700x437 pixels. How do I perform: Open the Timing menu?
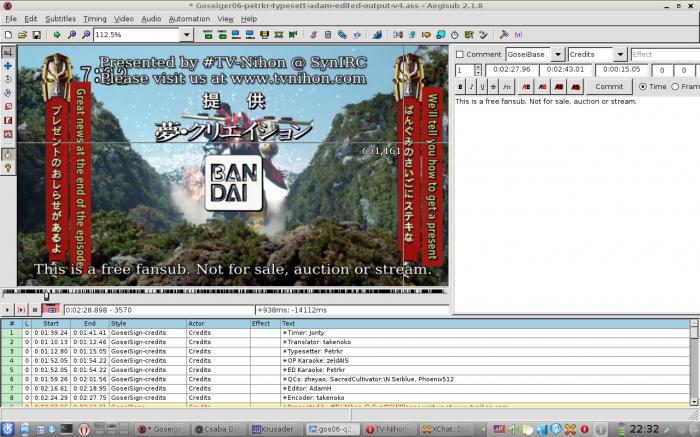95,19
